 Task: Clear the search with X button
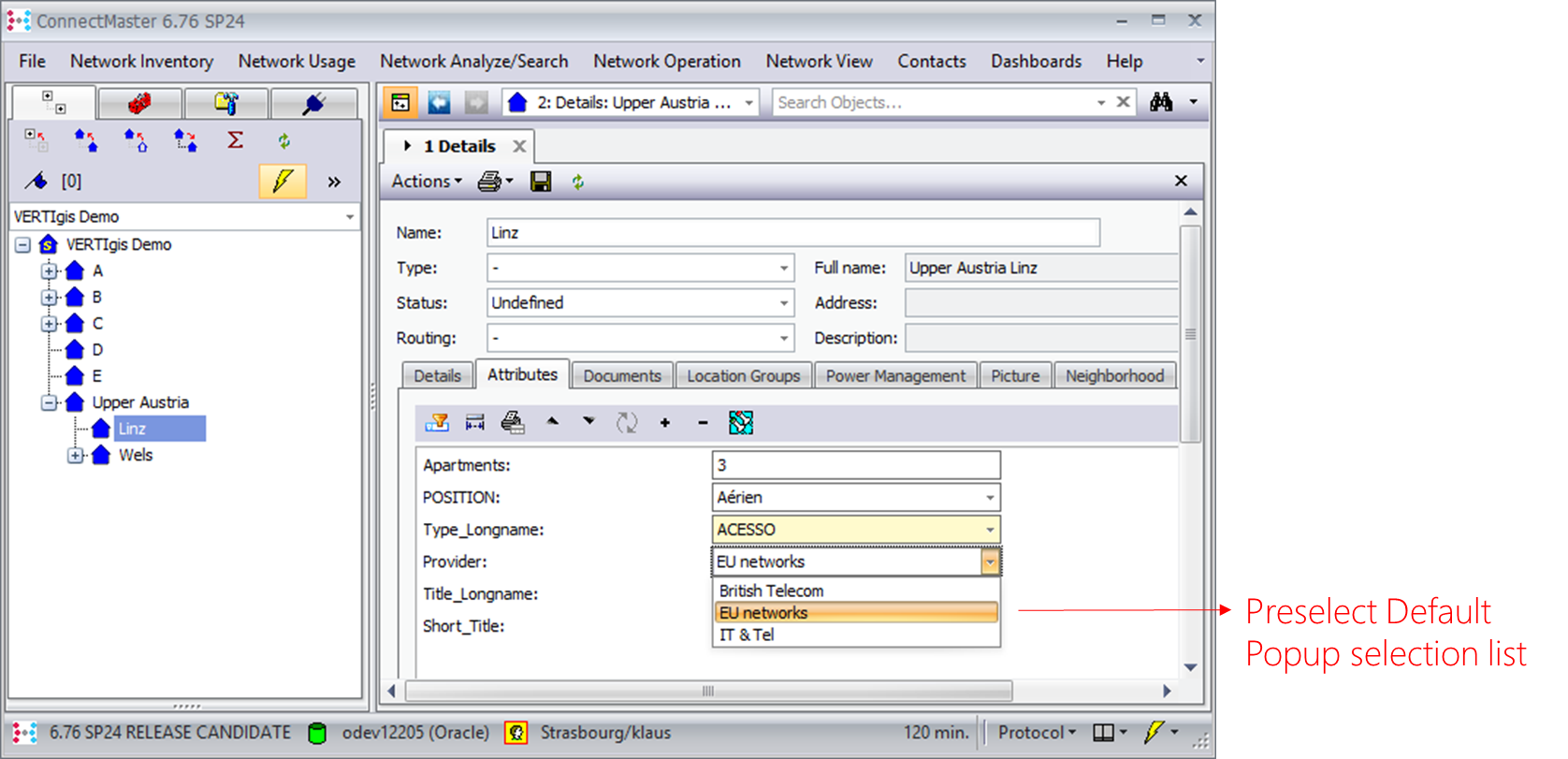click(x=1124, y=102)
